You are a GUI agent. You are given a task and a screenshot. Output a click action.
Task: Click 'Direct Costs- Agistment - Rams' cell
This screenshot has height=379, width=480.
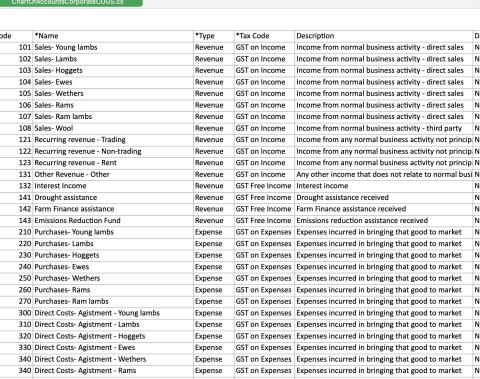coord(113,371)
